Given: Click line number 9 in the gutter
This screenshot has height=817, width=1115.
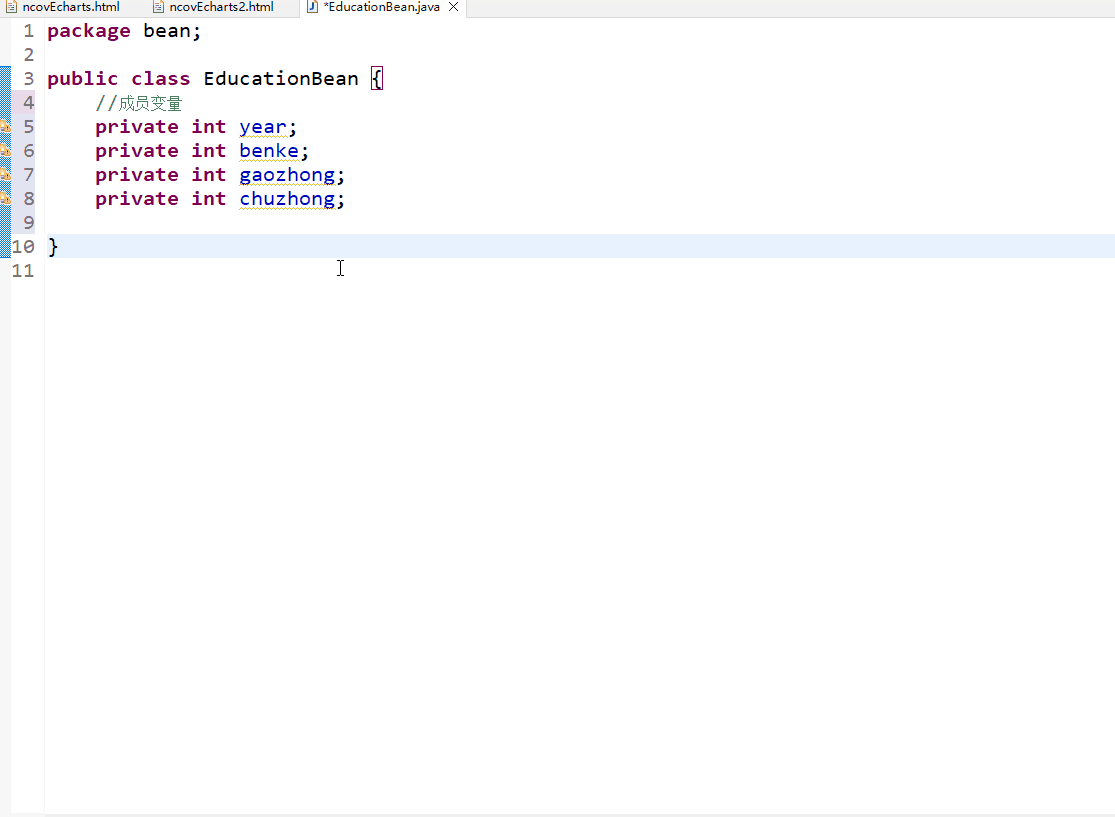Looking at the screenshot, I should (28, 223).
